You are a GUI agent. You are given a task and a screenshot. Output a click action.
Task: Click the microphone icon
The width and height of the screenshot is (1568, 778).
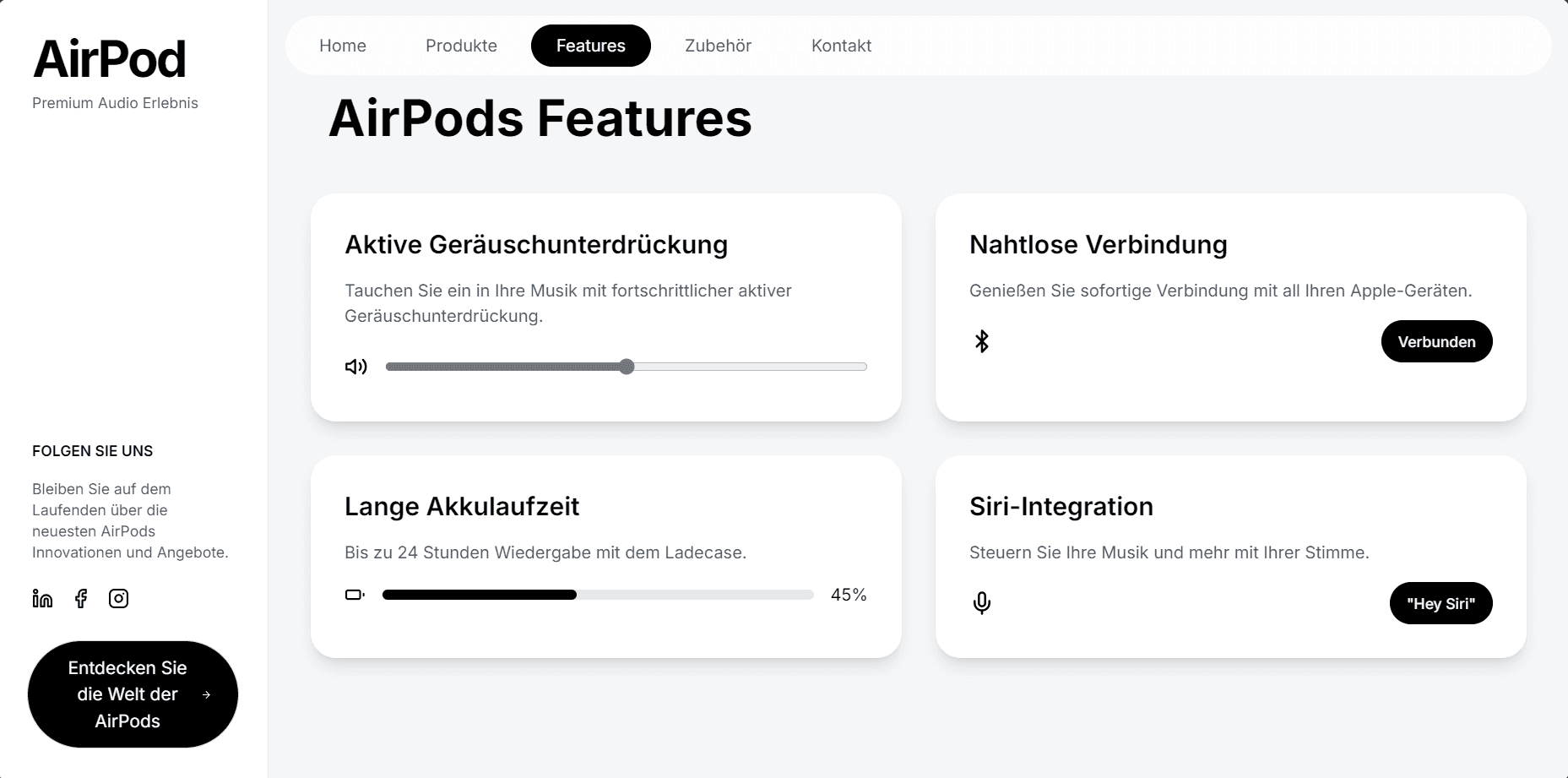point(982,603)
